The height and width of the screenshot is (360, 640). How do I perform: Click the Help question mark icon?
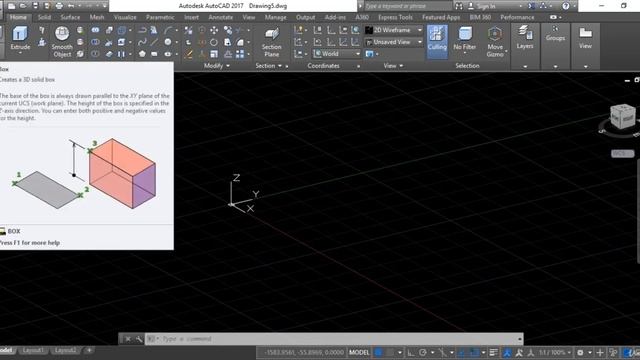(x=566, y=6)
